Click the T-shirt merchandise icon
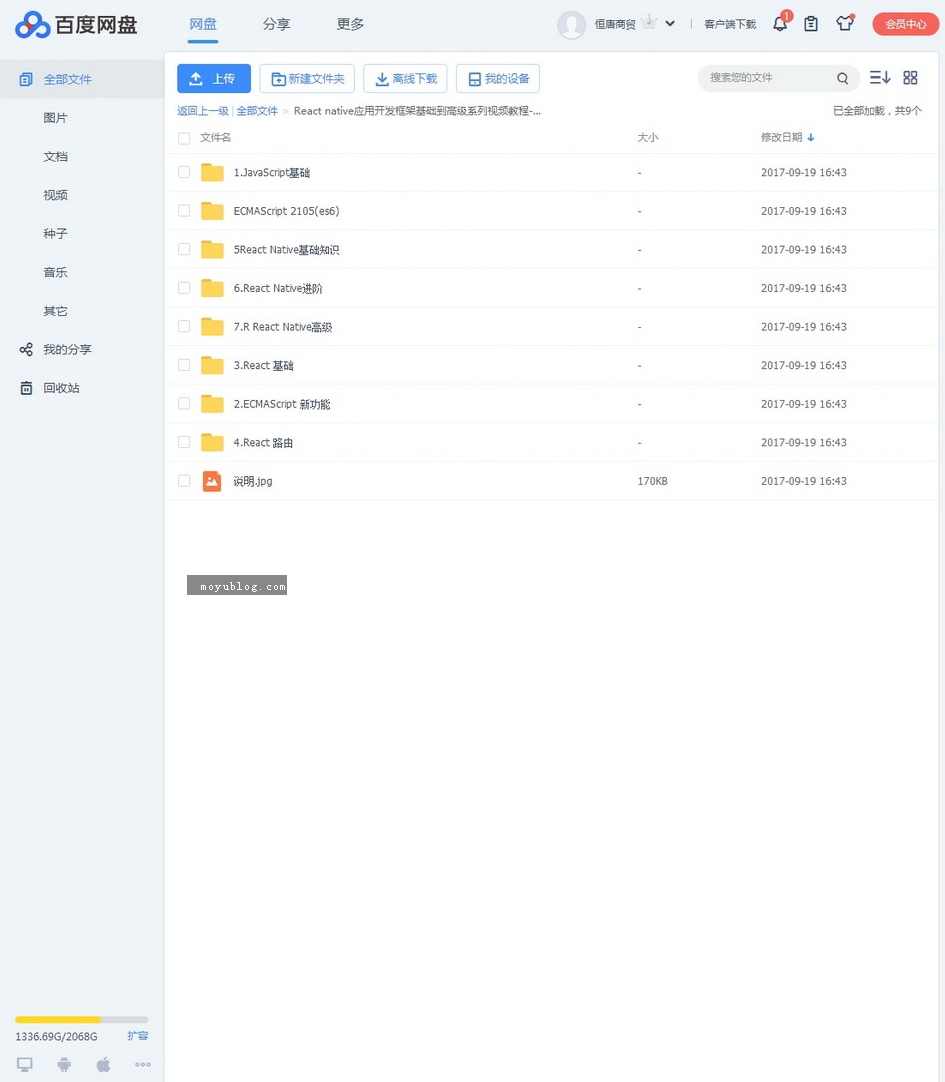 845,23
